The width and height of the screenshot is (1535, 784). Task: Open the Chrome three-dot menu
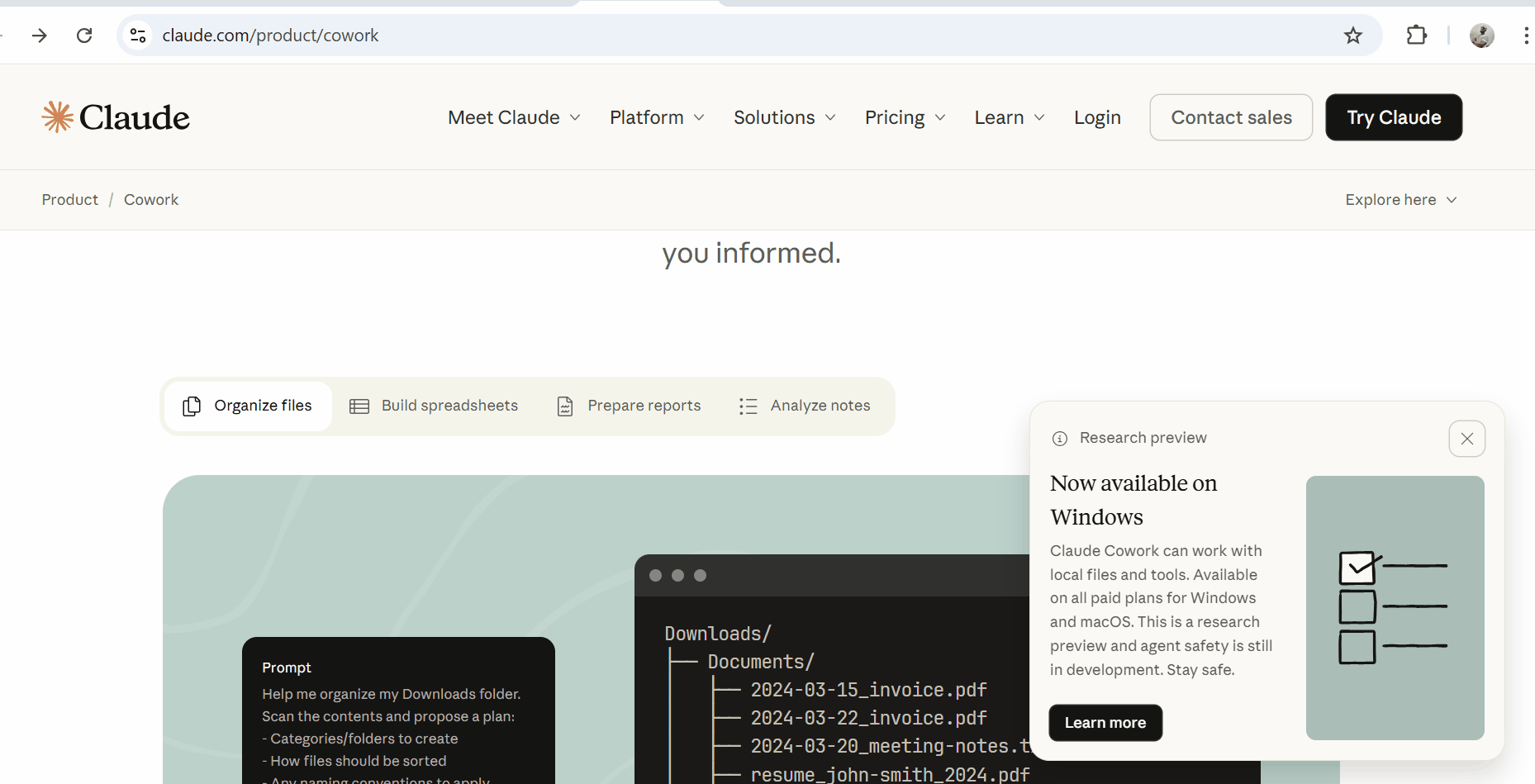point(1525,36)
